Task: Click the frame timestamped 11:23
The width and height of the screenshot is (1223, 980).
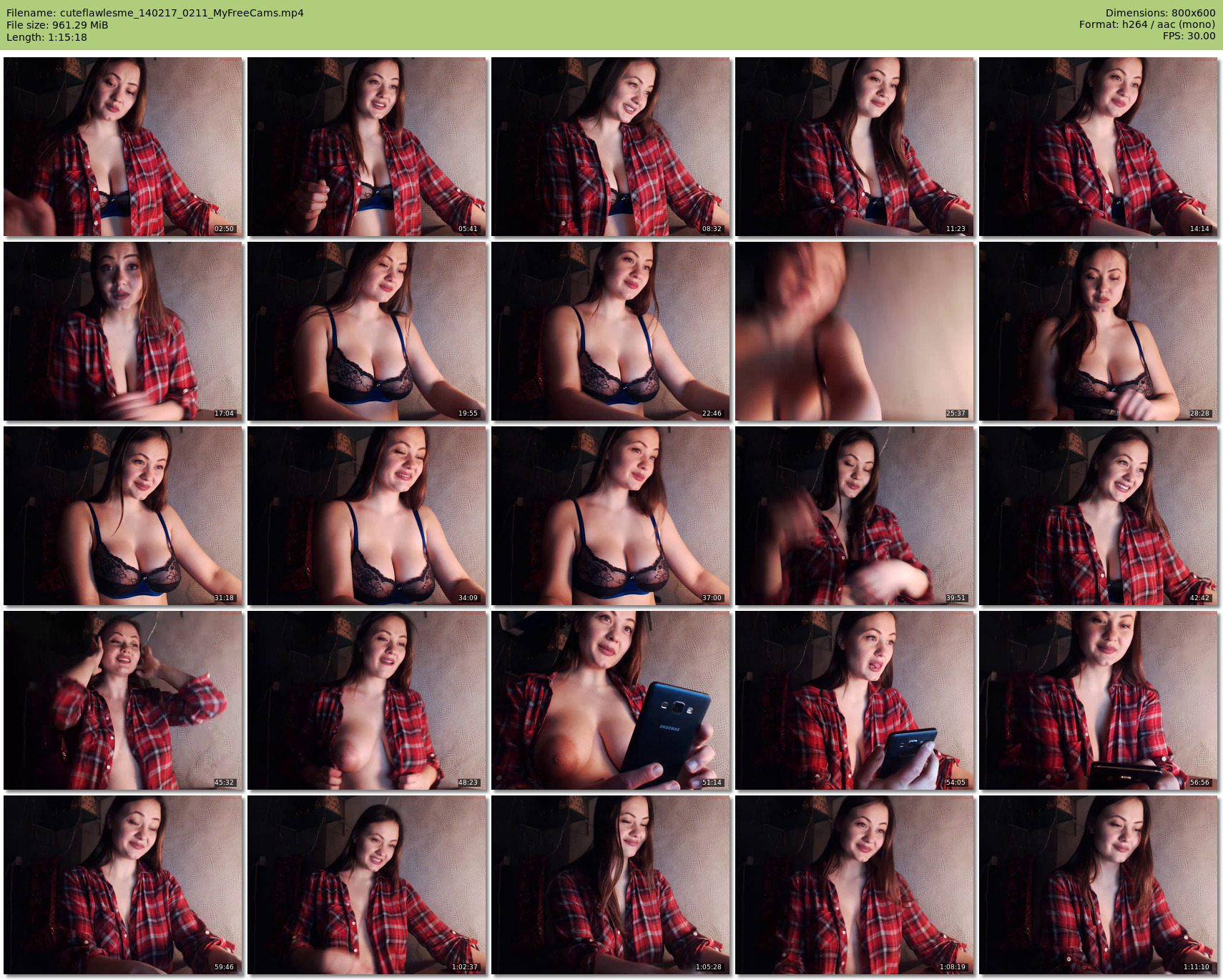Action: [x=855, y=147]
